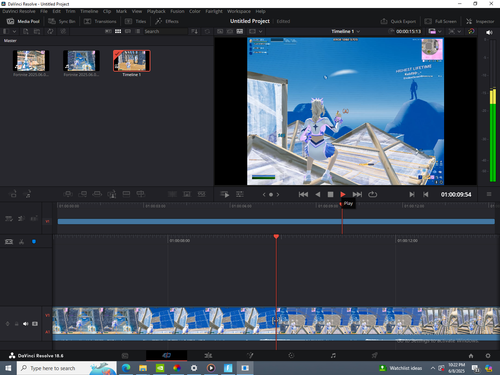Open the Inspector panel

pyautogui.click(x=480, y=21)
